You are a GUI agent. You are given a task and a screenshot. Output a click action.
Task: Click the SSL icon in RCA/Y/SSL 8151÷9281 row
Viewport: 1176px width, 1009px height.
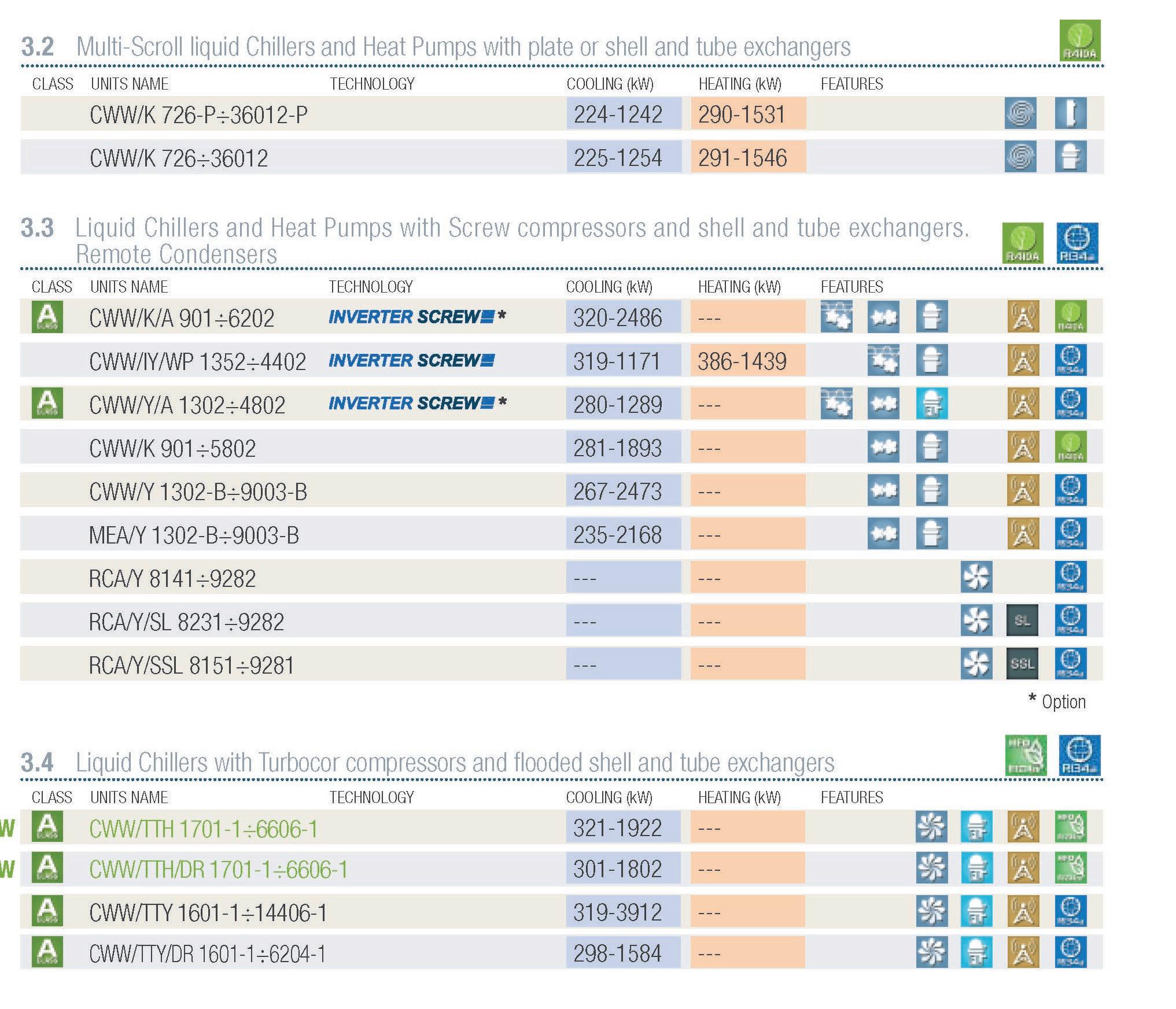[1022, 664]
